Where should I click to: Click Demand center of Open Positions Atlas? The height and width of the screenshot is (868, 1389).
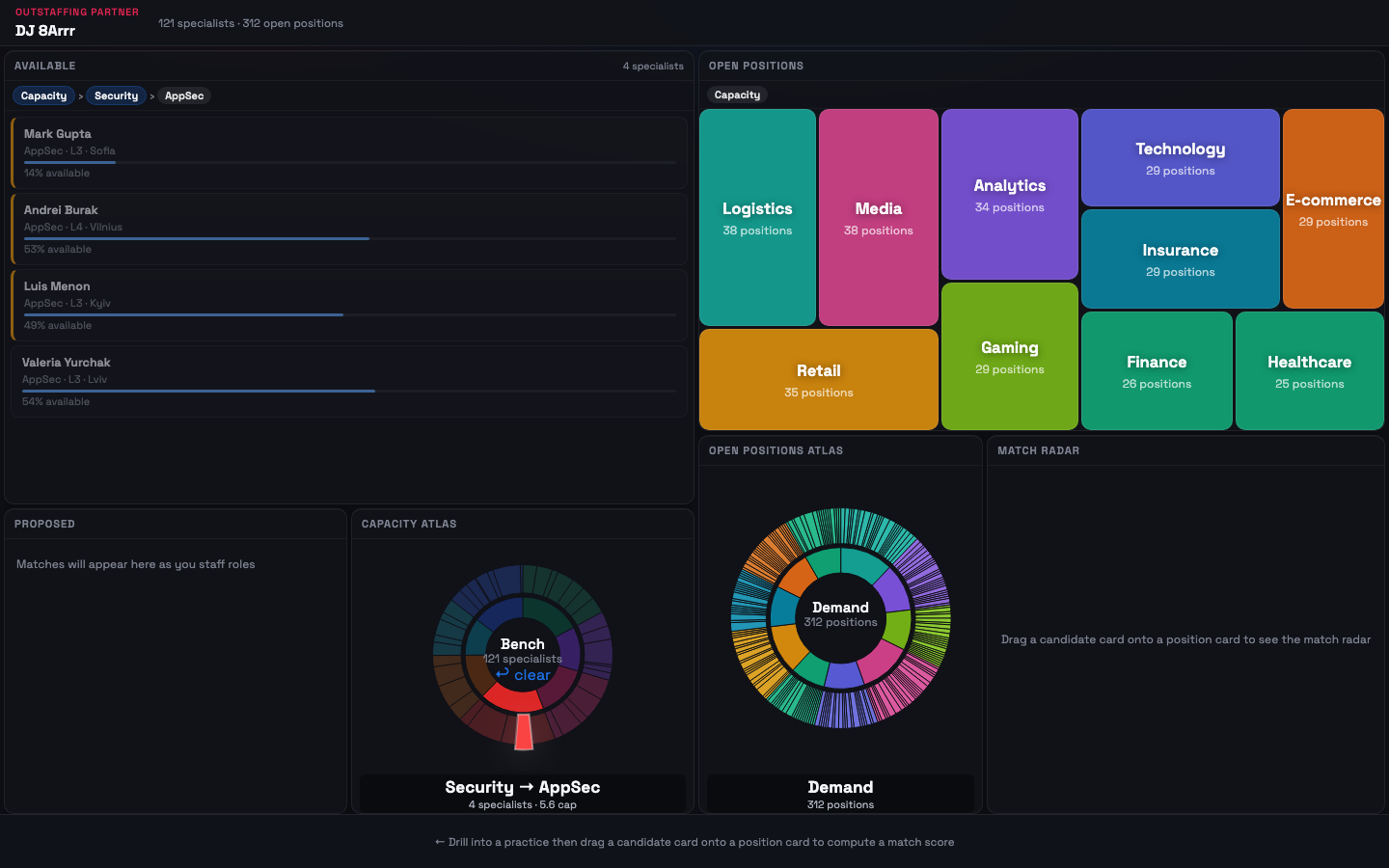click(841, 614)
